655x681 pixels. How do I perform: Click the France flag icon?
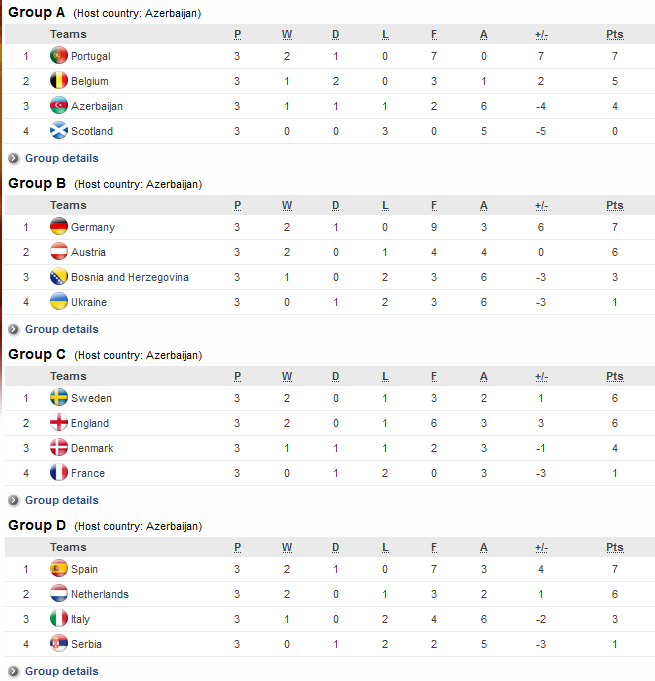59,473
